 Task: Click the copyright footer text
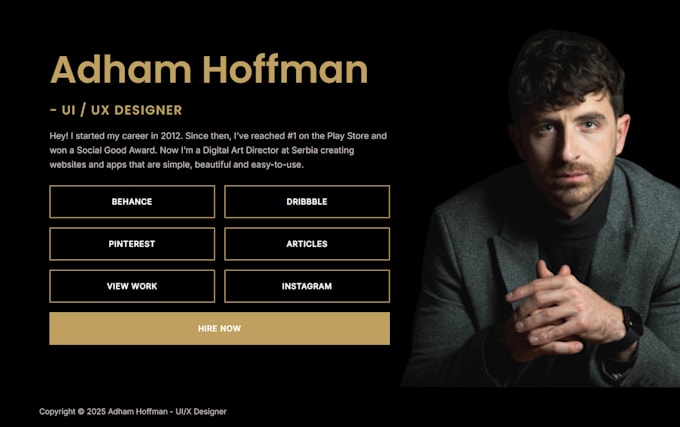[133, 411]
